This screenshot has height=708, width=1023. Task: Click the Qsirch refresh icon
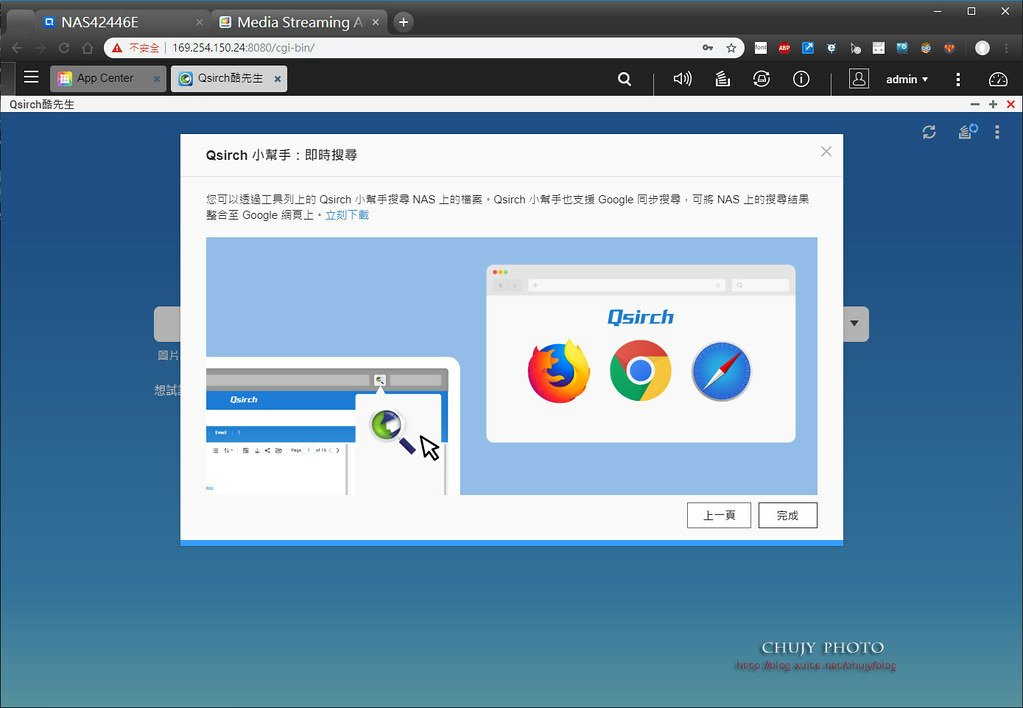click(x=929, y=132)
